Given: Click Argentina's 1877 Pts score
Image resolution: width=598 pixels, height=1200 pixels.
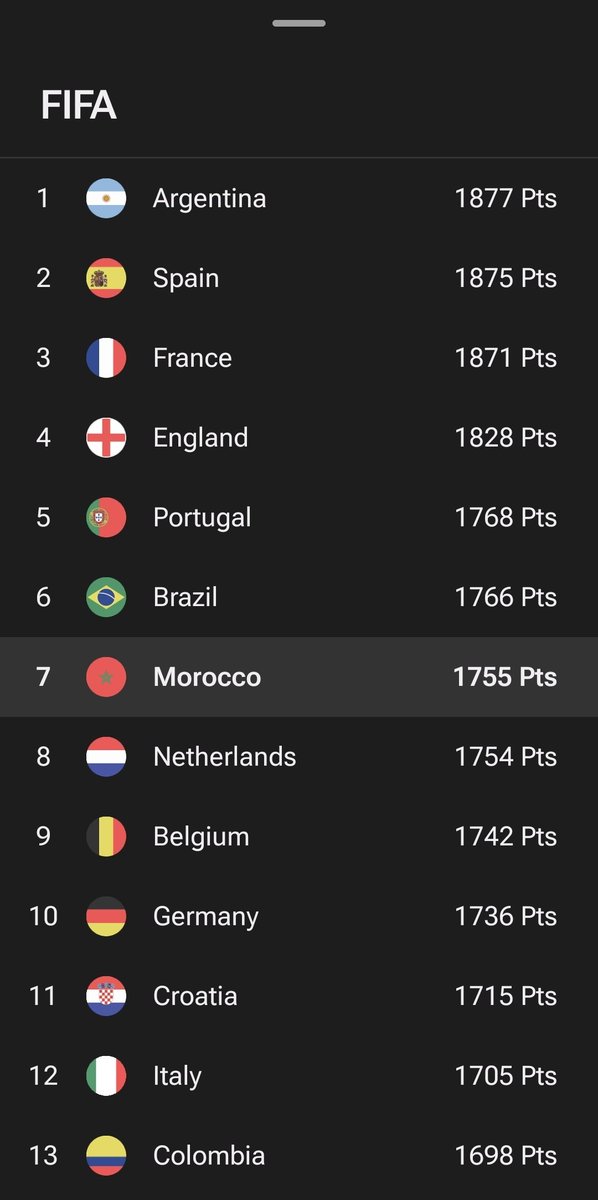Looking at the screenshot, I should [506, 198].
